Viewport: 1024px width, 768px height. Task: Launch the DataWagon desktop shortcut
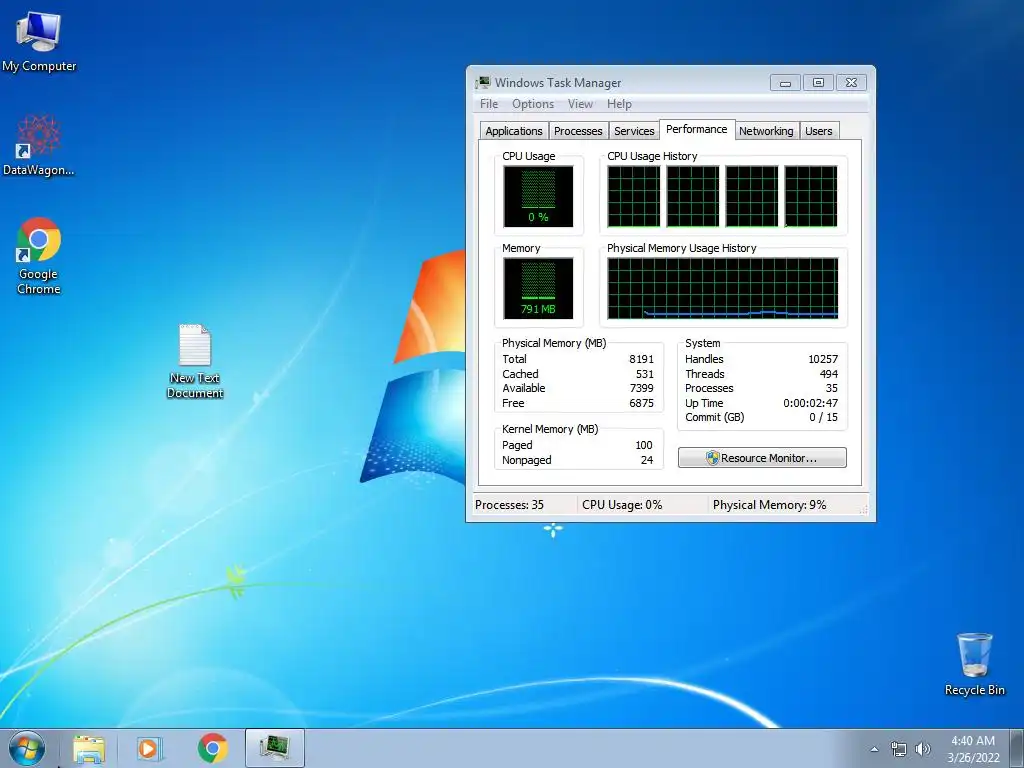pos(39,145)
